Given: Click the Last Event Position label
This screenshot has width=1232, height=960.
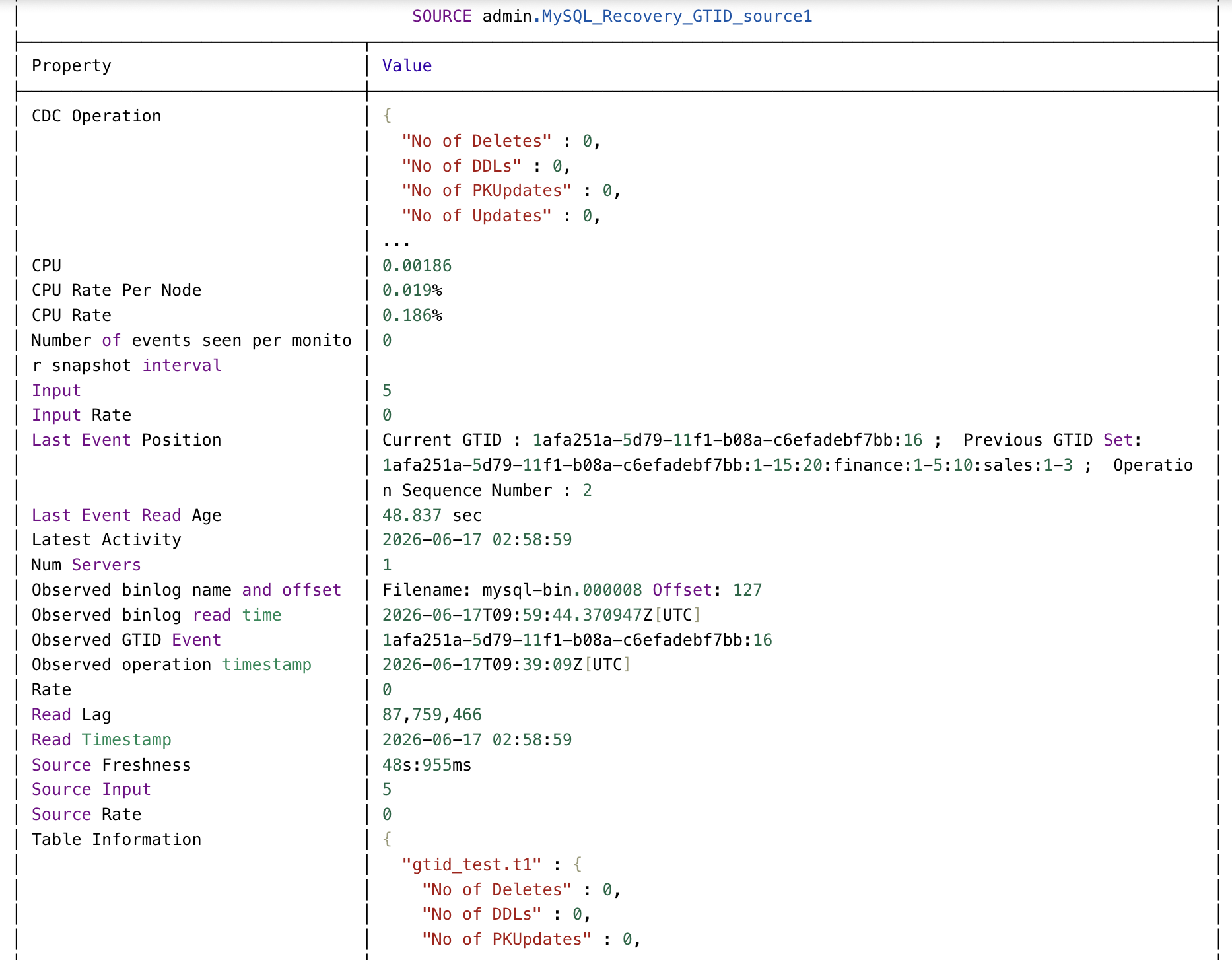Looking at the screenshot, I should (x=127, y=440).
